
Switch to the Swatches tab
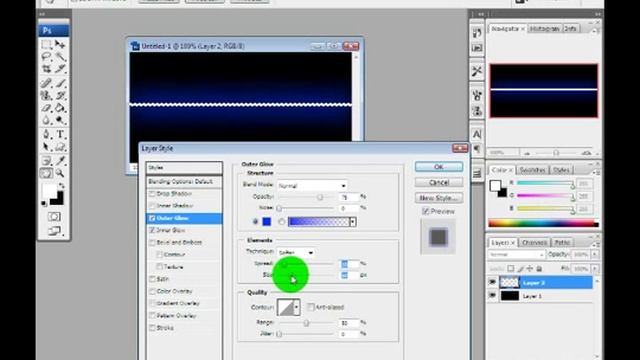tap(533, 170)
